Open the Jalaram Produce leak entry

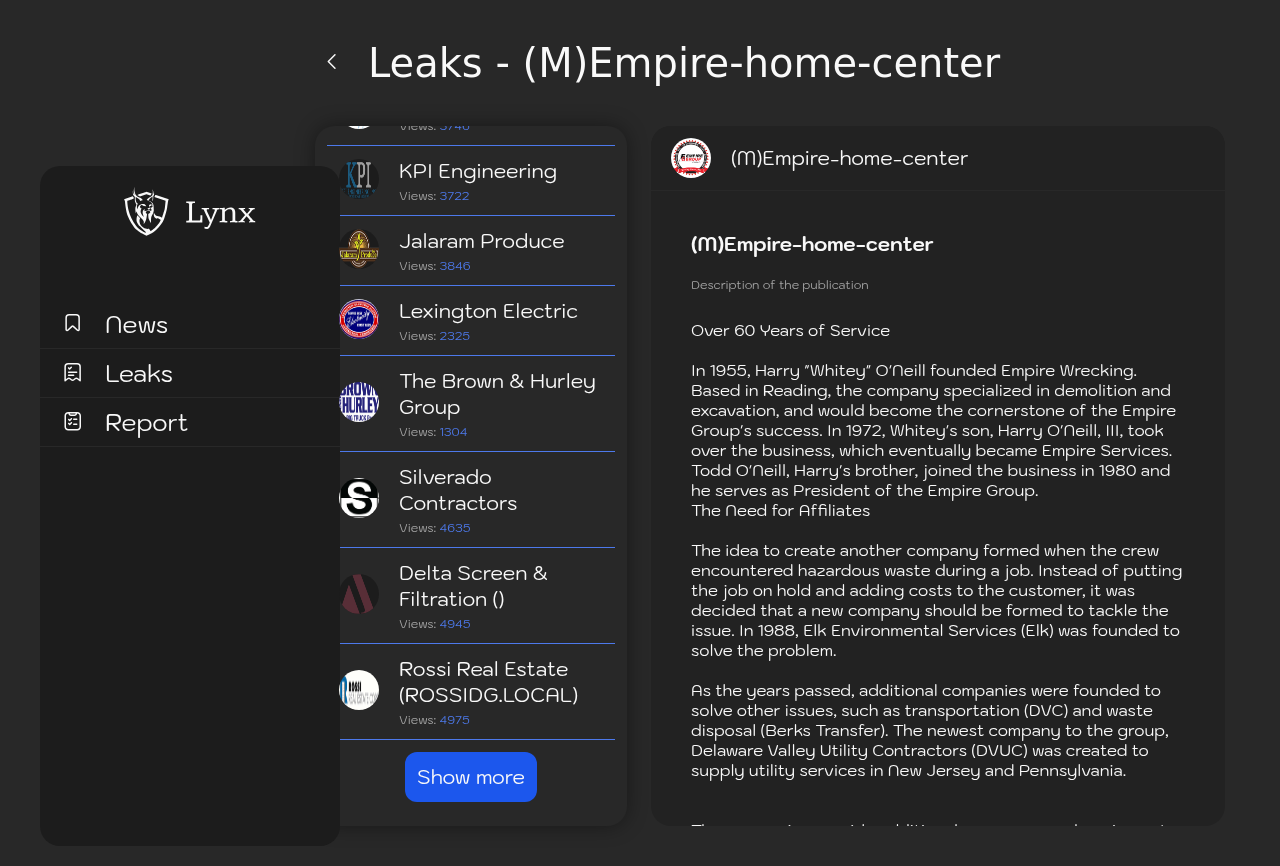click(471, 251)
